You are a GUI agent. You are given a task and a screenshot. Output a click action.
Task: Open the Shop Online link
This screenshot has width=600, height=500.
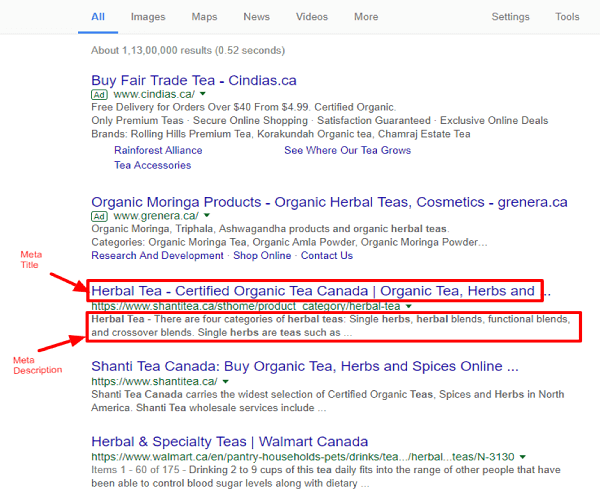(x=262, y=256)
